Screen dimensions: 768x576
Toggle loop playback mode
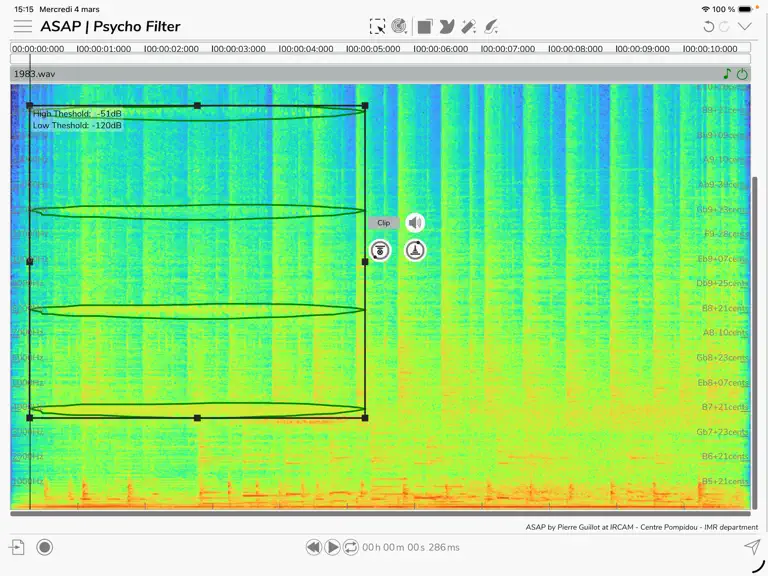click(x=351, y=547)
